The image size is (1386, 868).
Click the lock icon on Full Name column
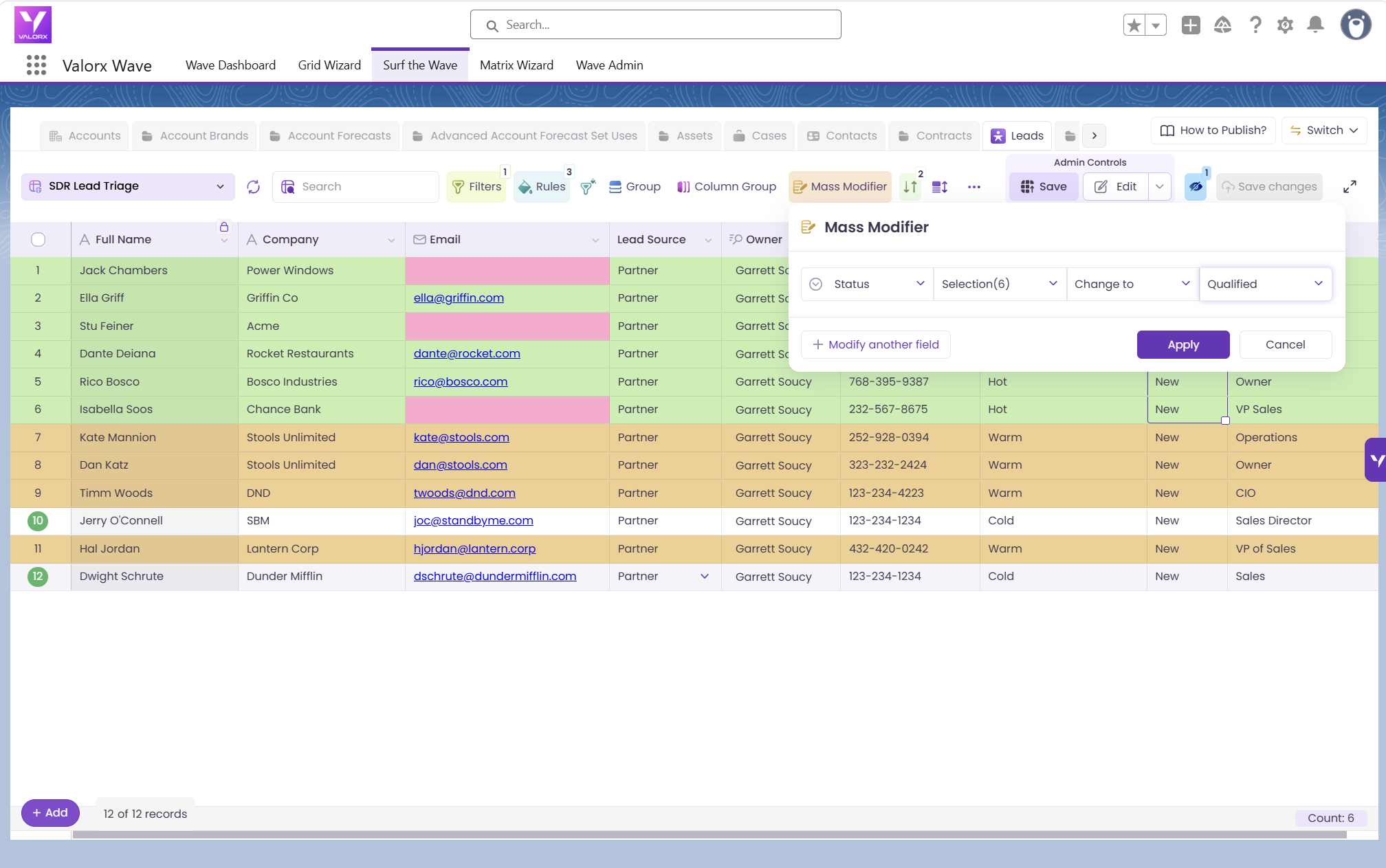point(224,227)
